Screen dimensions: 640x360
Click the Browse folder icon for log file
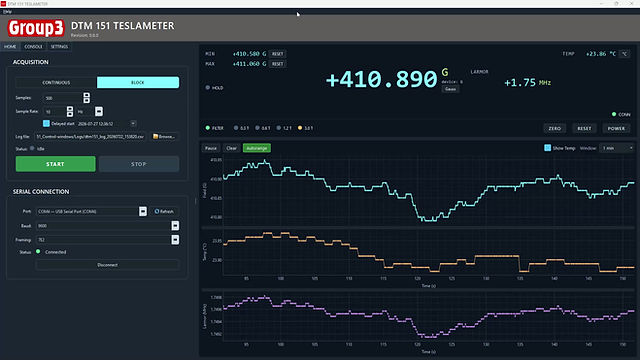[x=155, y=137]
